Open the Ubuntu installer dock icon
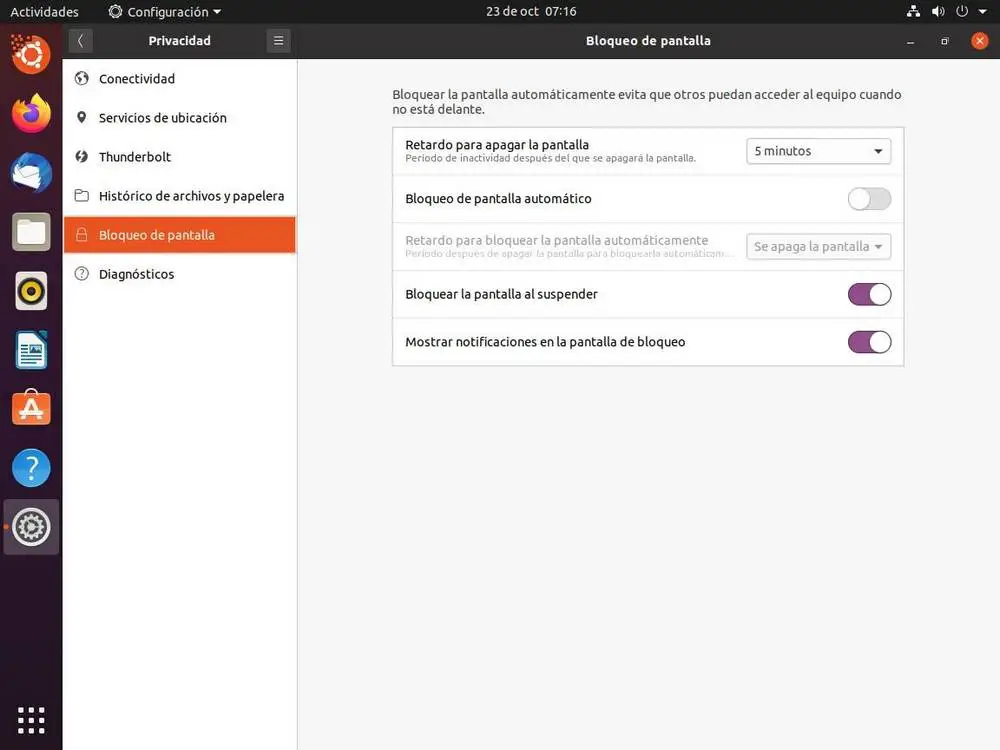Screen dimensions: 1000x750 click(x=31, y=54)
